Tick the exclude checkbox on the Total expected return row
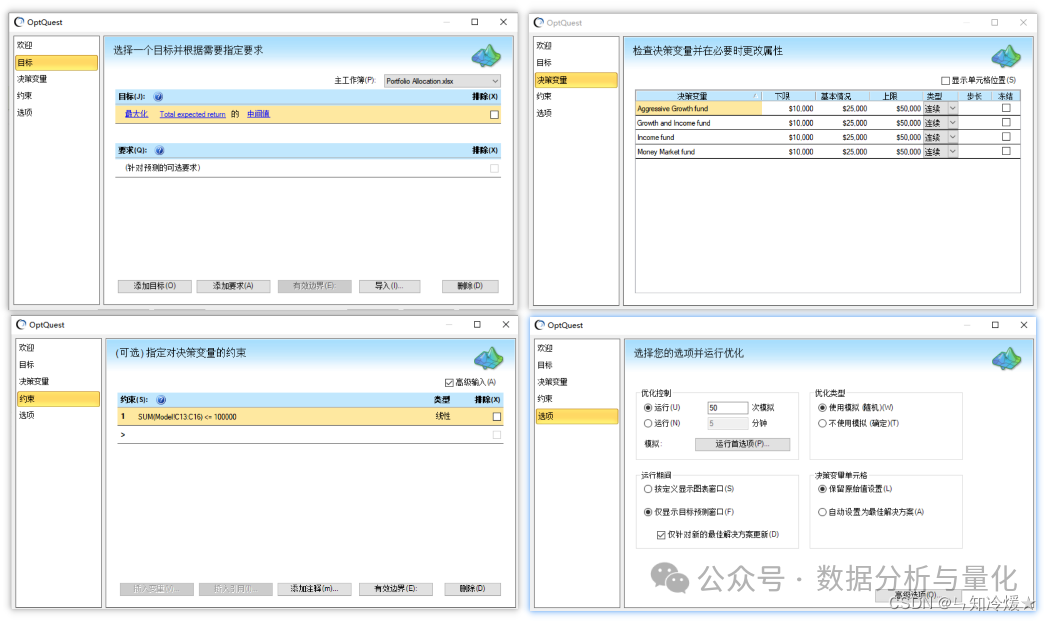This screenshot has width=1051, height=621. (x=495, y=115)
